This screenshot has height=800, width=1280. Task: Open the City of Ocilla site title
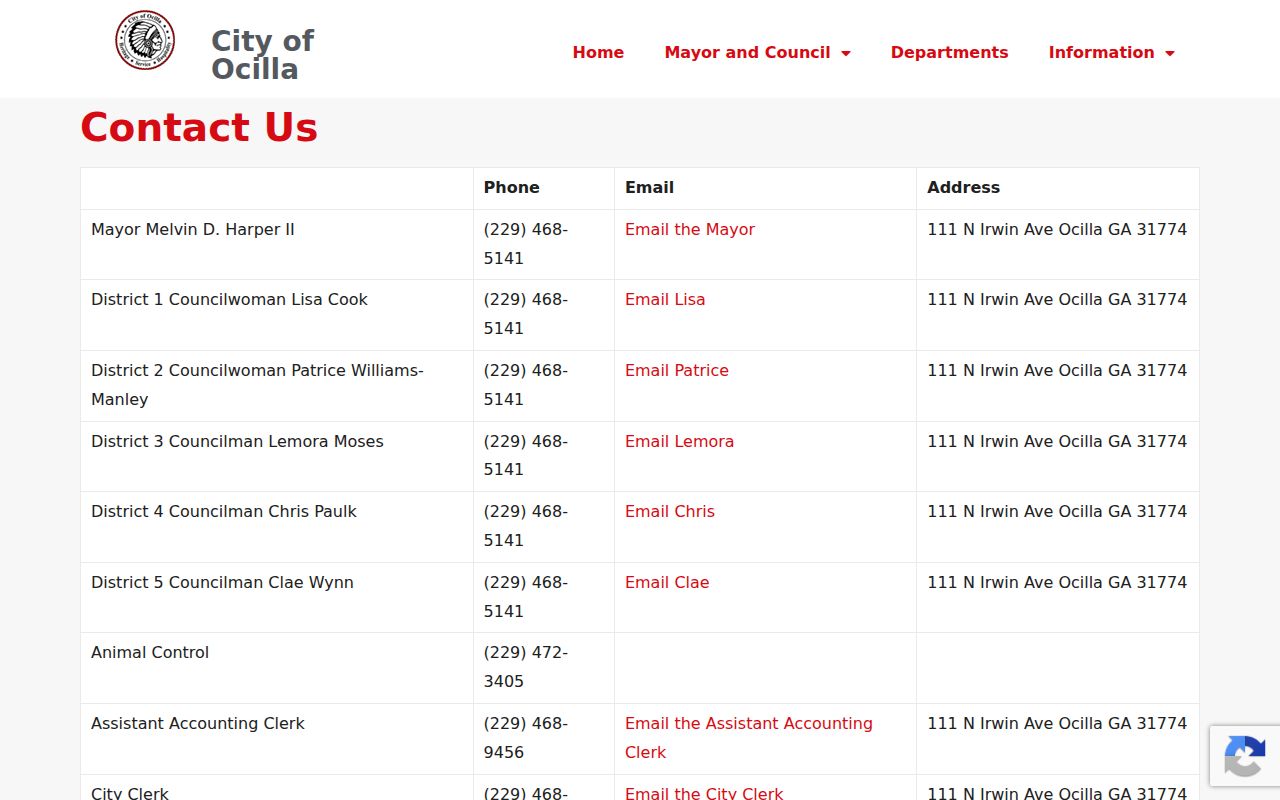262,54
